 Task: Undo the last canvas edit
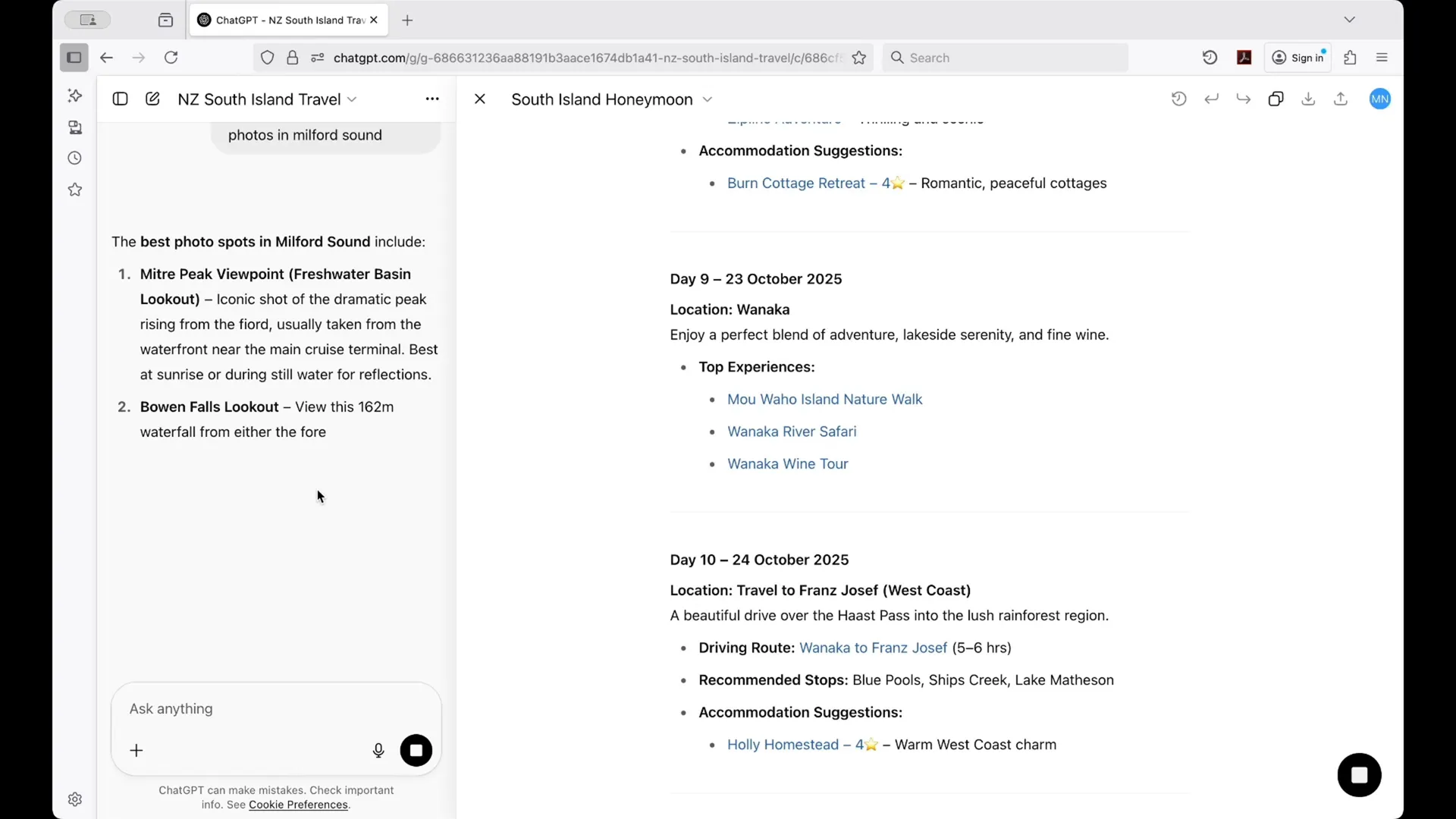coord(1211,99)
